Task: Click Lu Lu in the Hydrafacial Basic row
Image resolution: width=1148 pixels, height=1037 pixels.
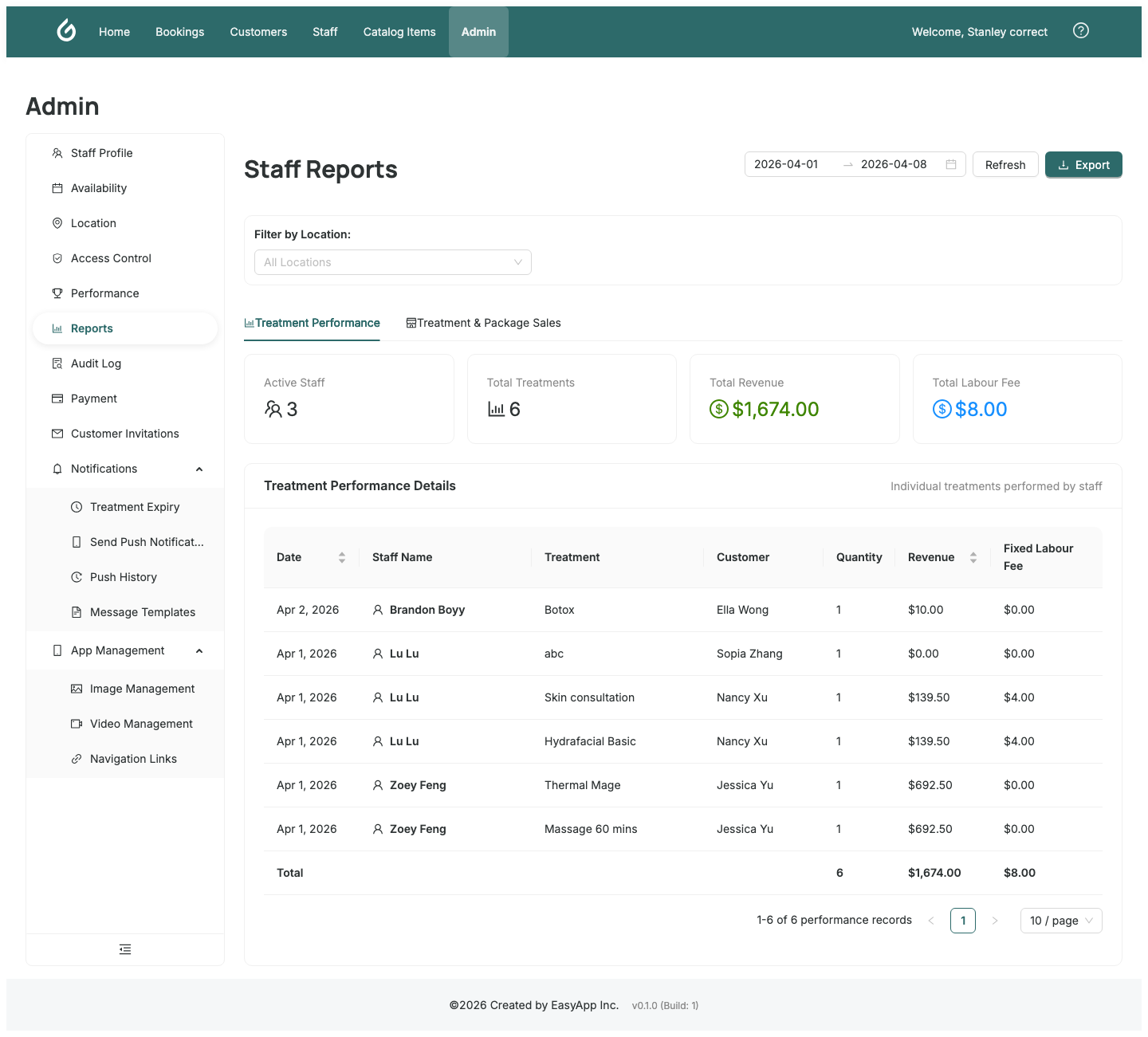Action: (404, 741)
